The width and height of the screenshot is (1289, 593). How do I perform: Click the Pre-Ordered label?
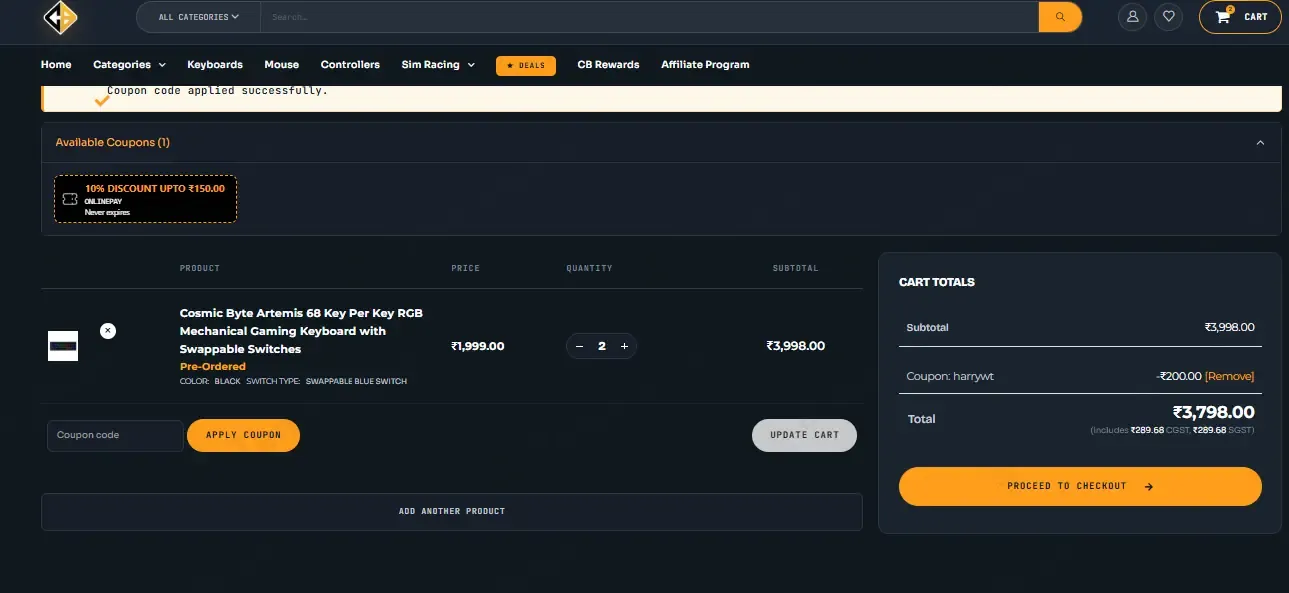point(213,367)
